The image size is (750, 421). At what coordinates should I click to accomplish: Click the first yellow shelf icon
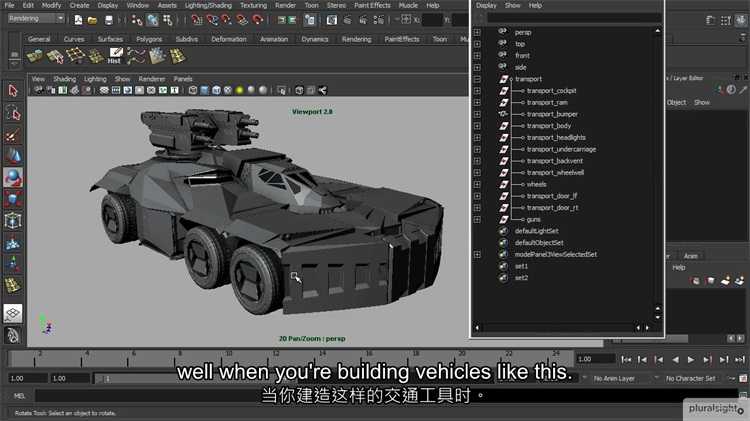tap(34, 56)
